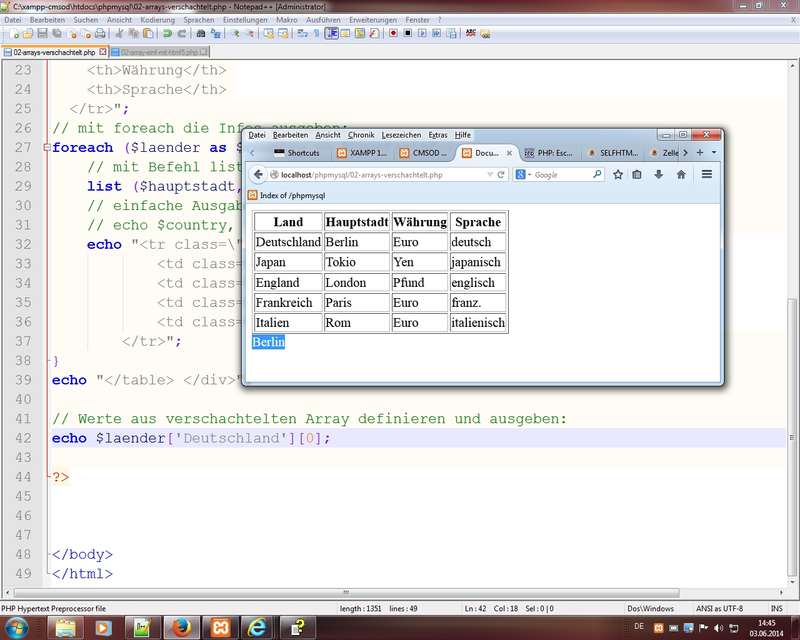Toggle INS insert mode in status bar
The image size is (800, 640).
(x=776, y=608)
